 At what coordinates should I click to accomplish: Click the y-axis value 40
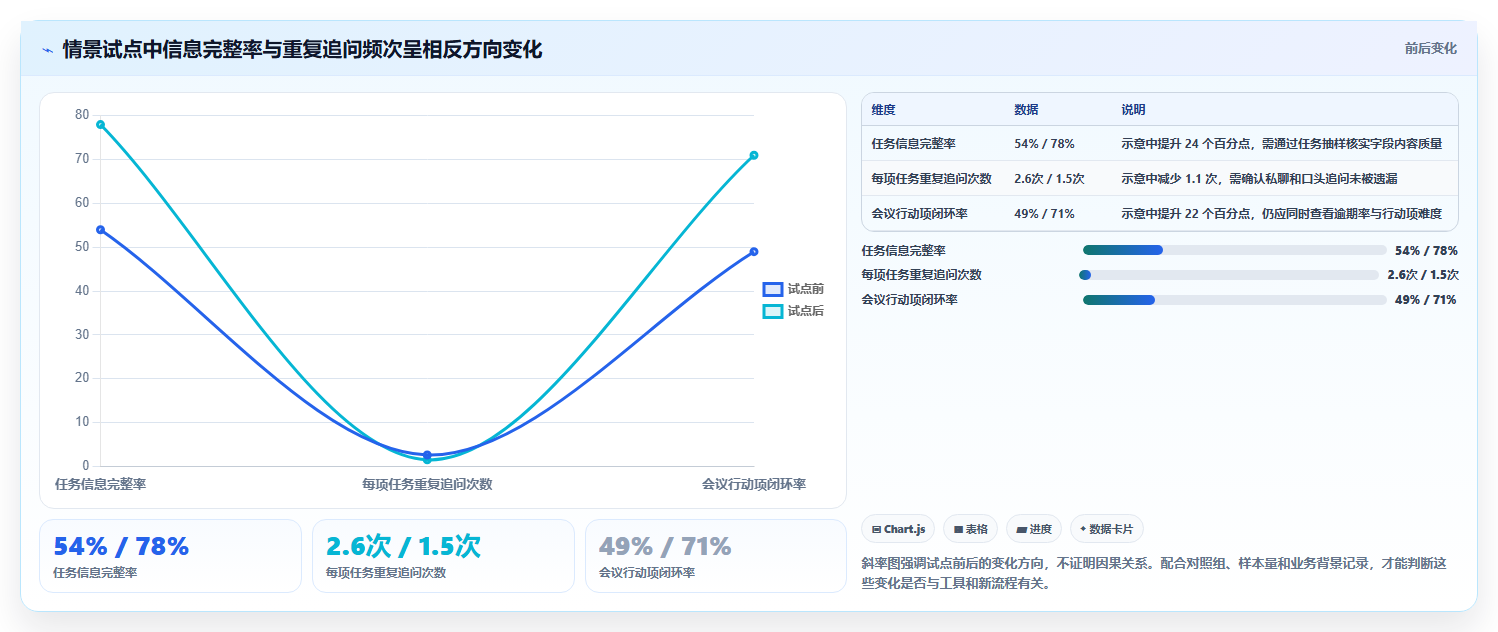pyautogui.click(x=82, y=291)
